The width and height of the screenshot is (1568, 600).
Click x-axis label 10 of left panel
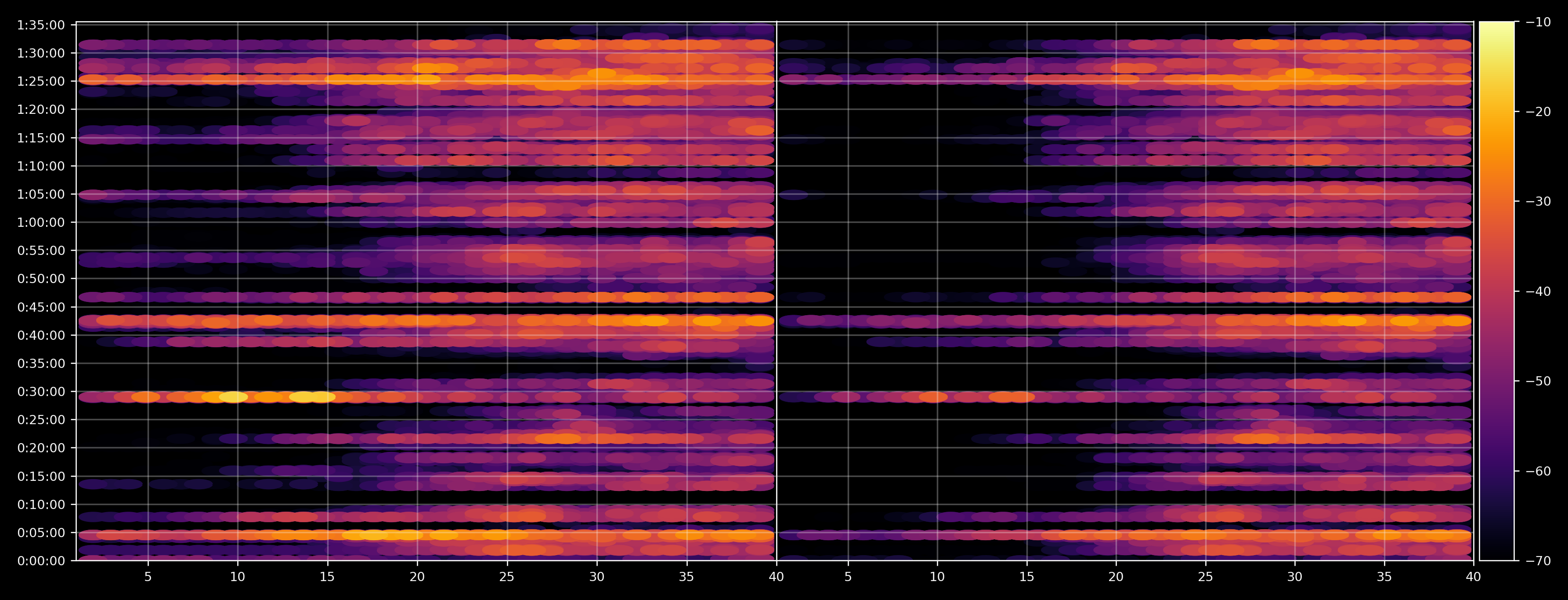click(237, 576)
